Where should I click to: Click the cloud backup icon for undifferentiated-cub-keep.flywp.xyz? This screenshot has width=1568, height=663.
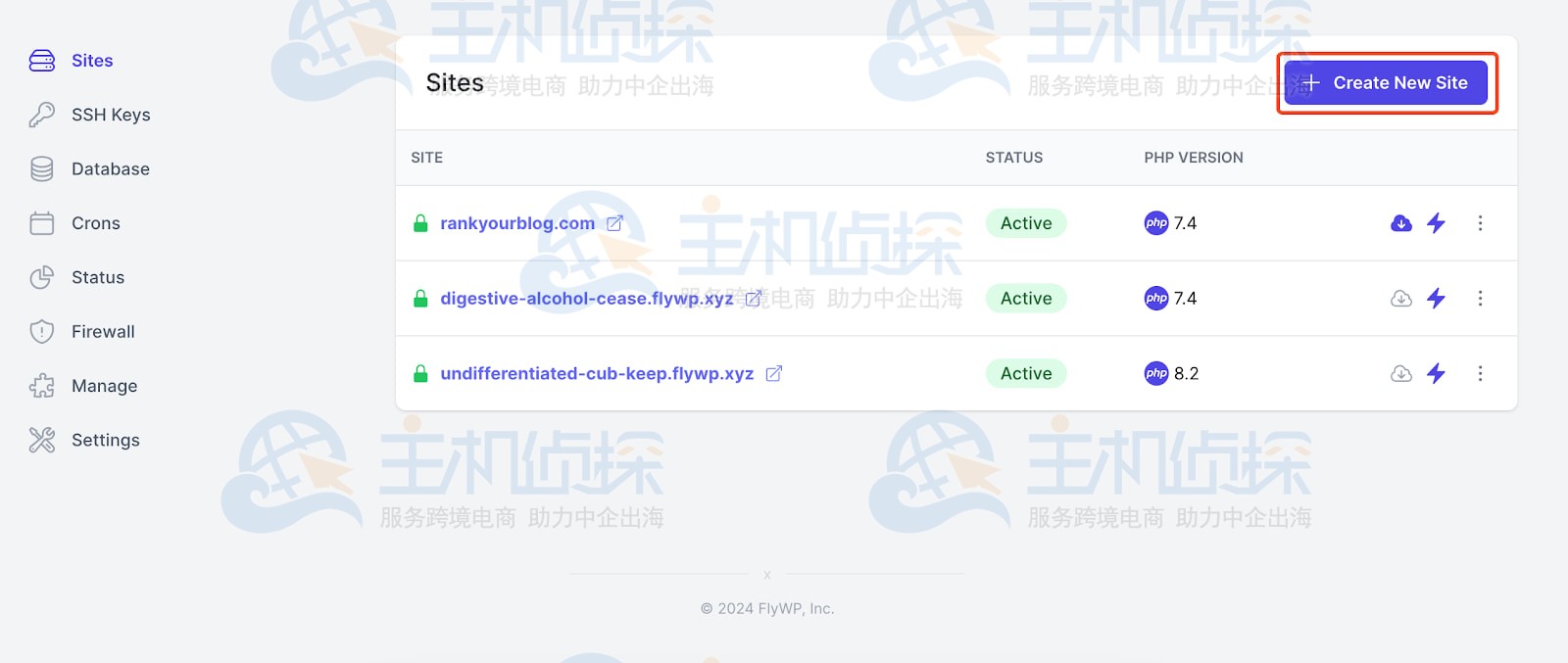1401,373
